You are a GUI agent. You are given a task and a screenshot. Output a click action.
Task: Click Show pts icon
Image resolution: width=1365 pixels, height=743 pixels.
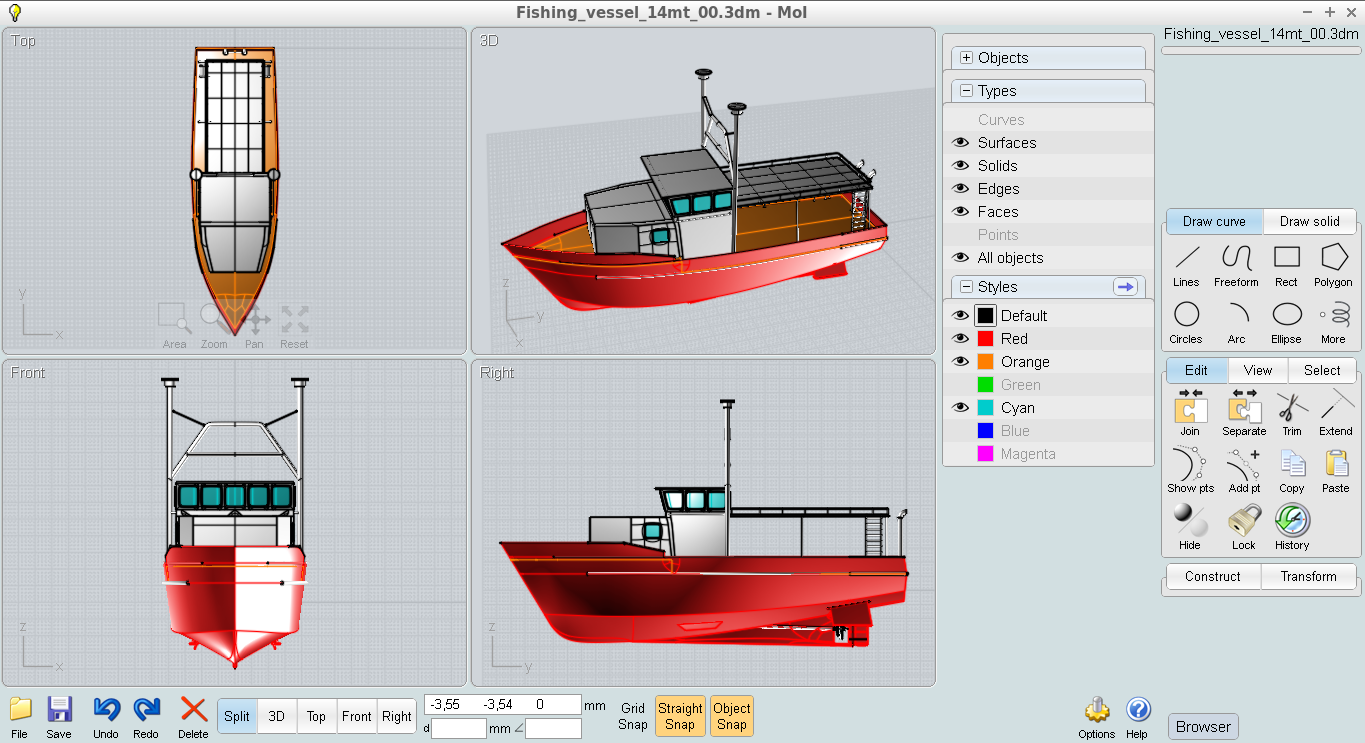tap(1190, 470)
